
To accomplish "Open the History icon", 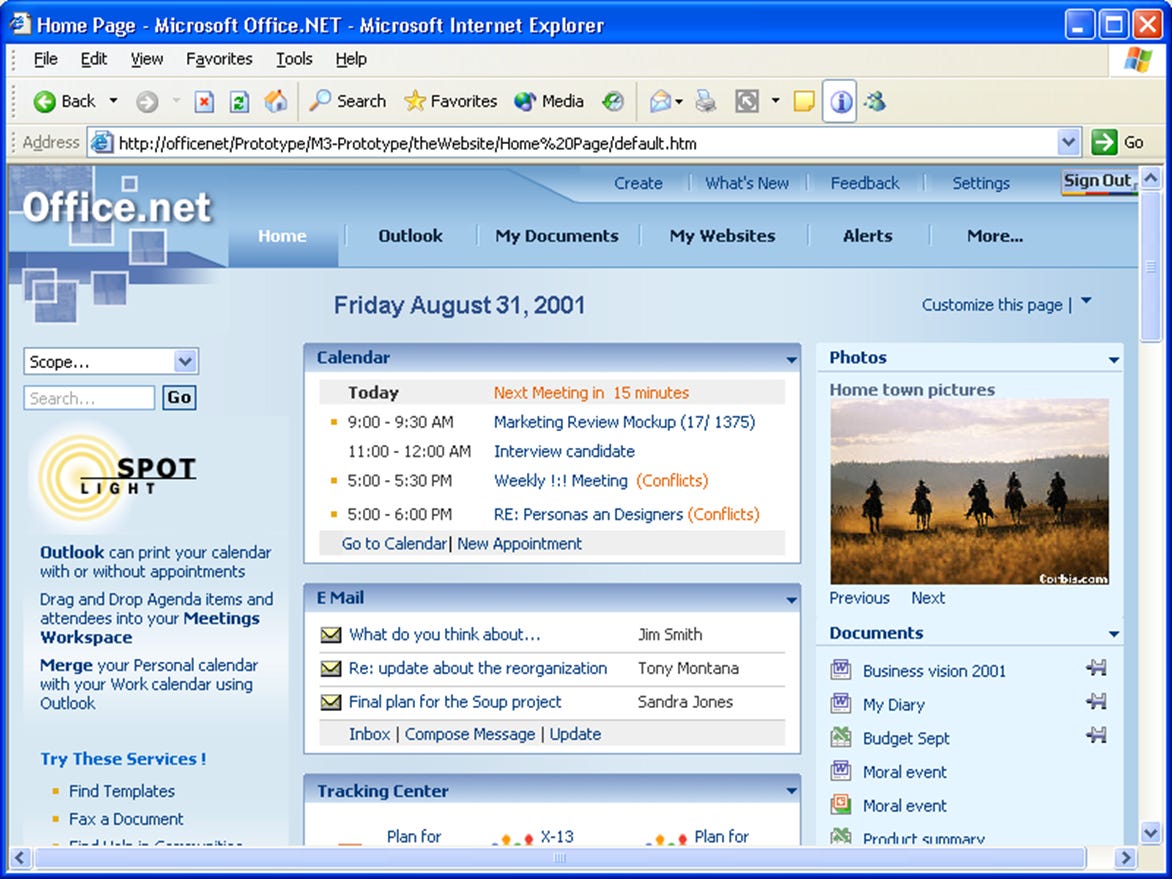I will tap(613, 101).
